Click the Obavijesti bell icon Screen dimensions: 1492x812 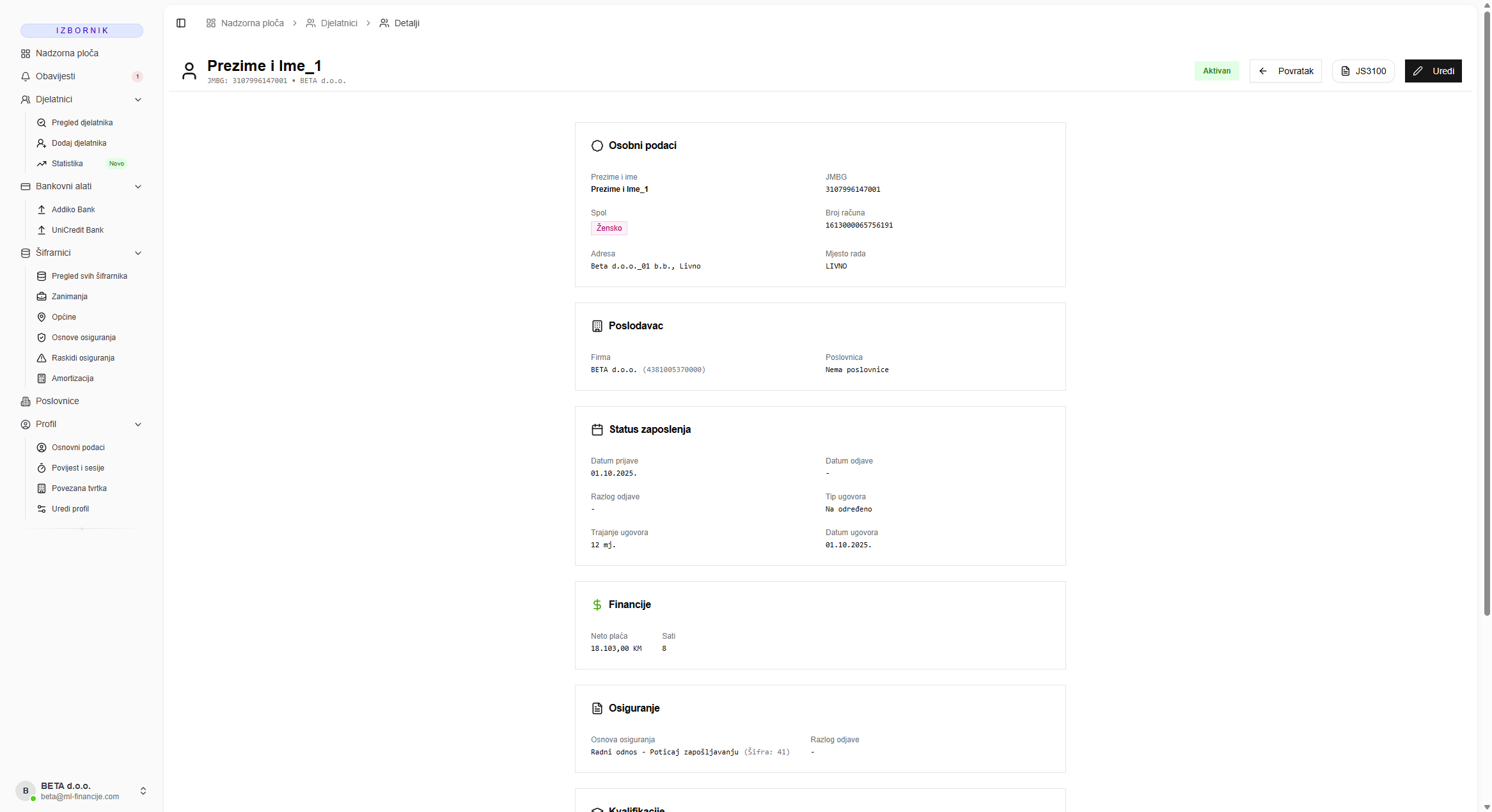[x=26, y=76]
